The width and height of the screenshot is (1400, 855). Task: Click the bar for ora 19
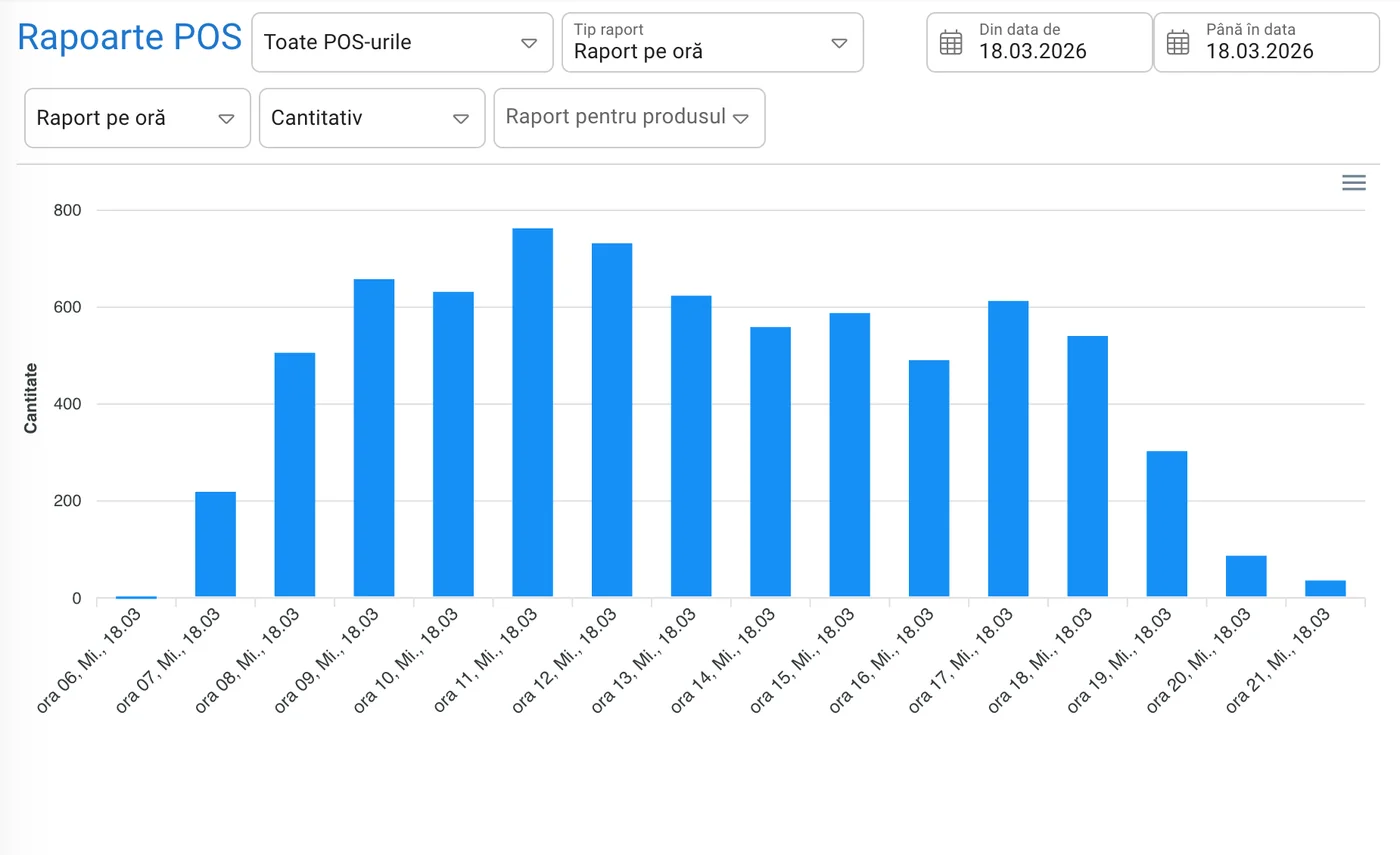point(1166,524)
